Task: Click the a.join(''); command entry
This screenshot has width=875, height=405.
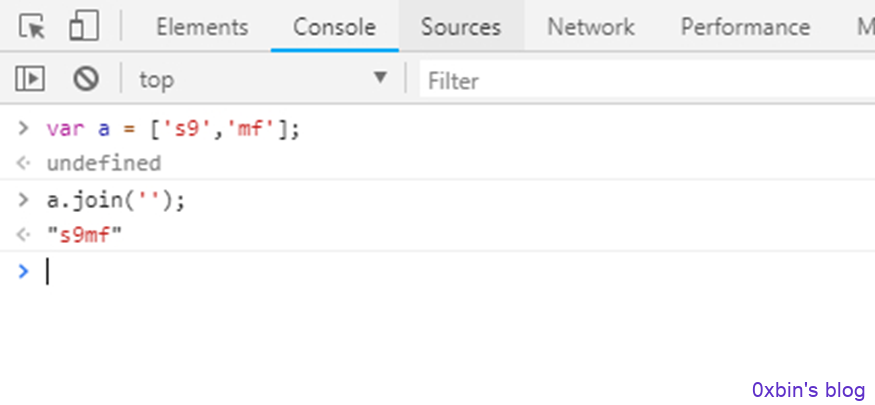Action: pos(116,200)
